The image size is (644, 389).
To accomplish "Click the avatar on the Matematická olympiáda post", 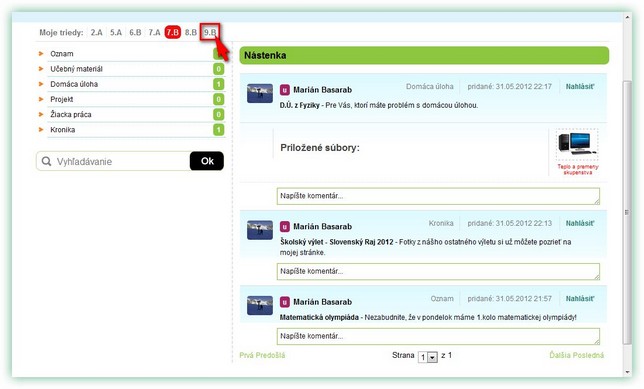I will point(260,305).
